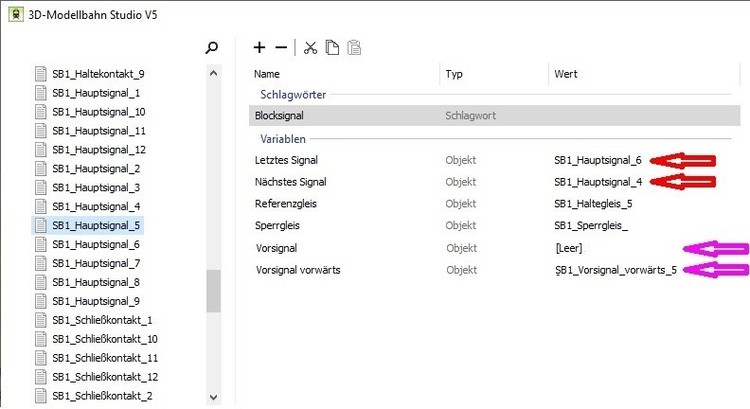Image resolution: width=750 pixels, height=409 pixels.
Task: Click the paste clipboard icon
Action: [353, 47]
